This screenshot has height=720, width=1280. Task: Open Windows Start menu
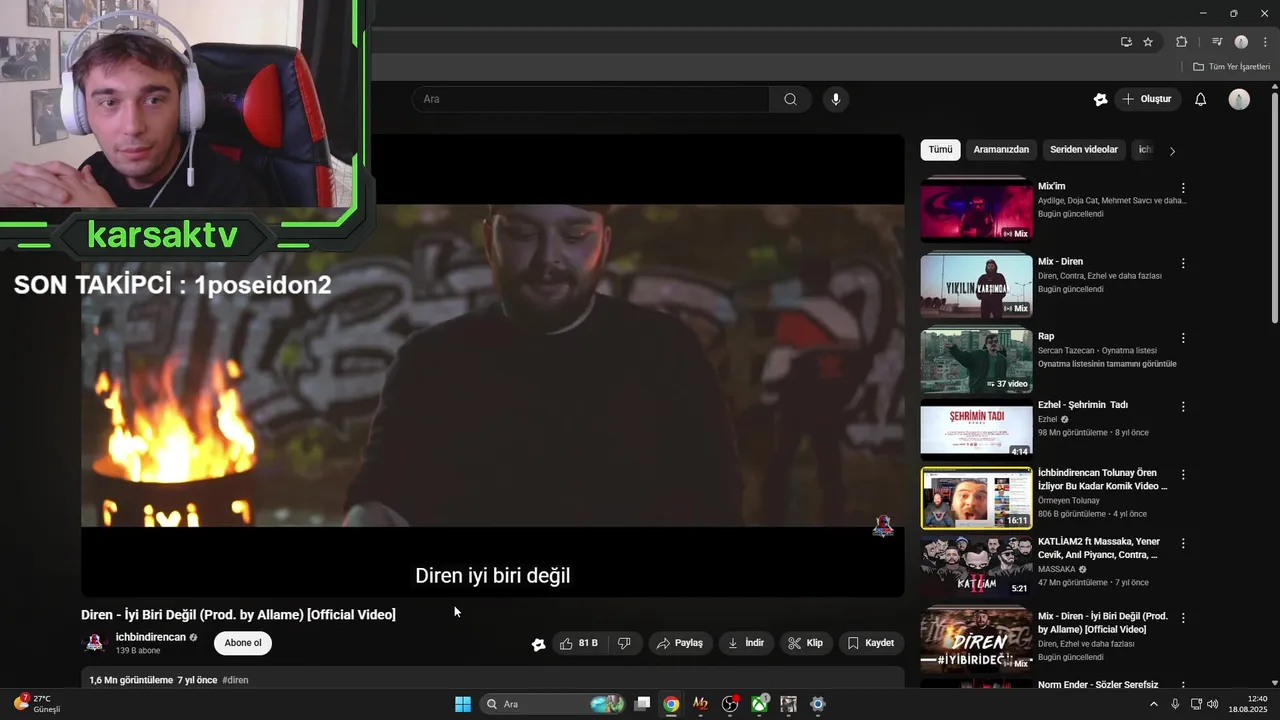463,704
